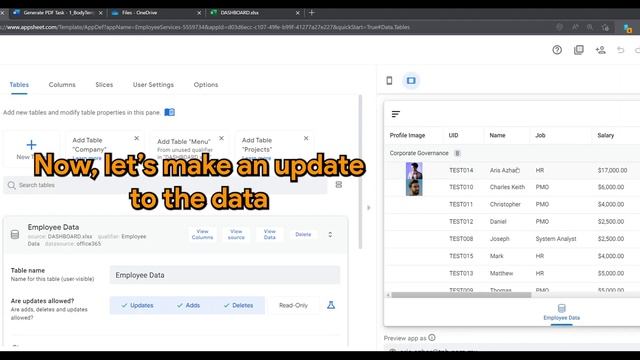Click the UID column header
The height and width of the screenshot is (360, 640).
453,135
